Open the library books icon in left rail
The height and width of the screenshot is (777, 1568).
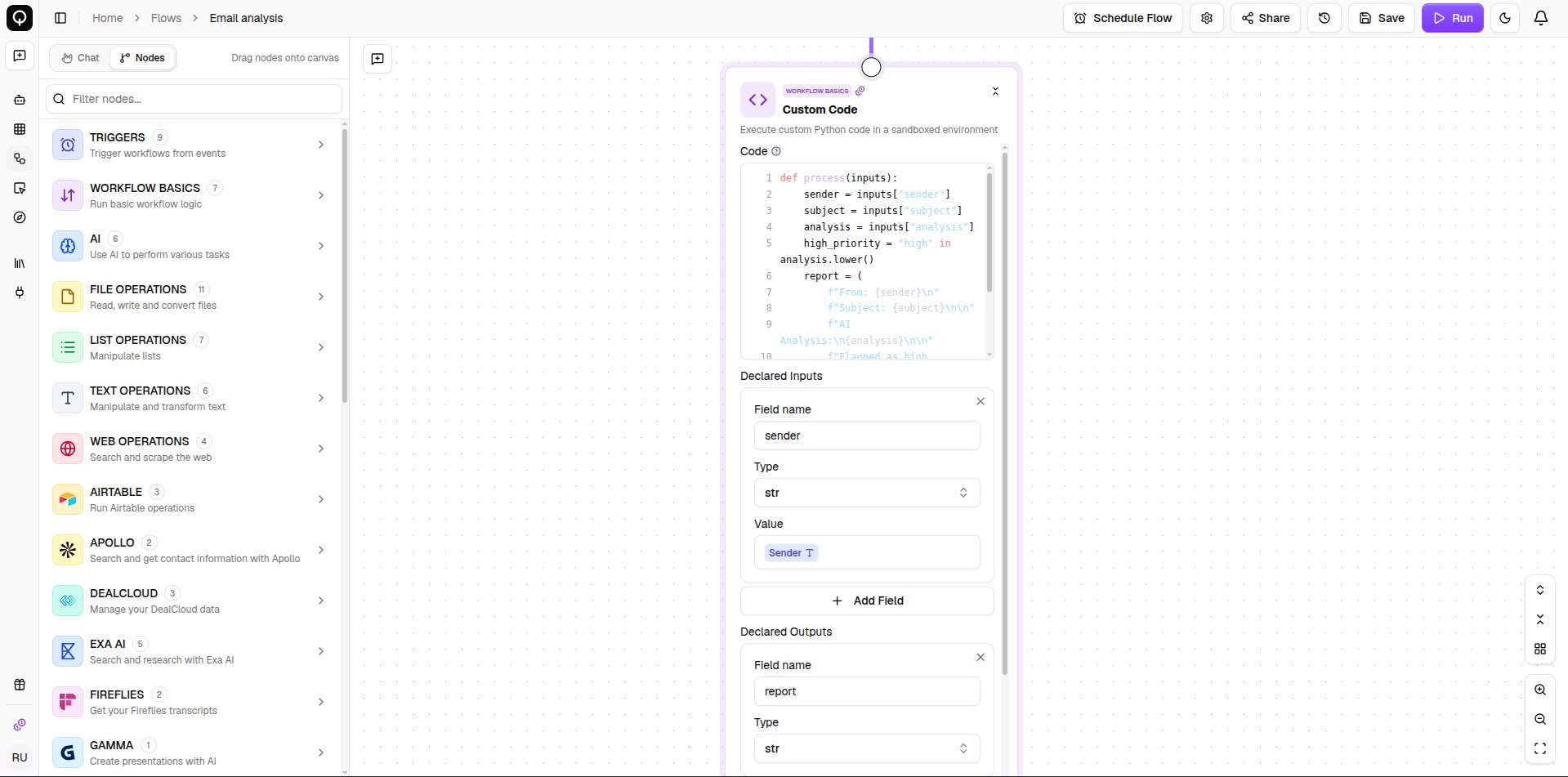pos(20,263)
